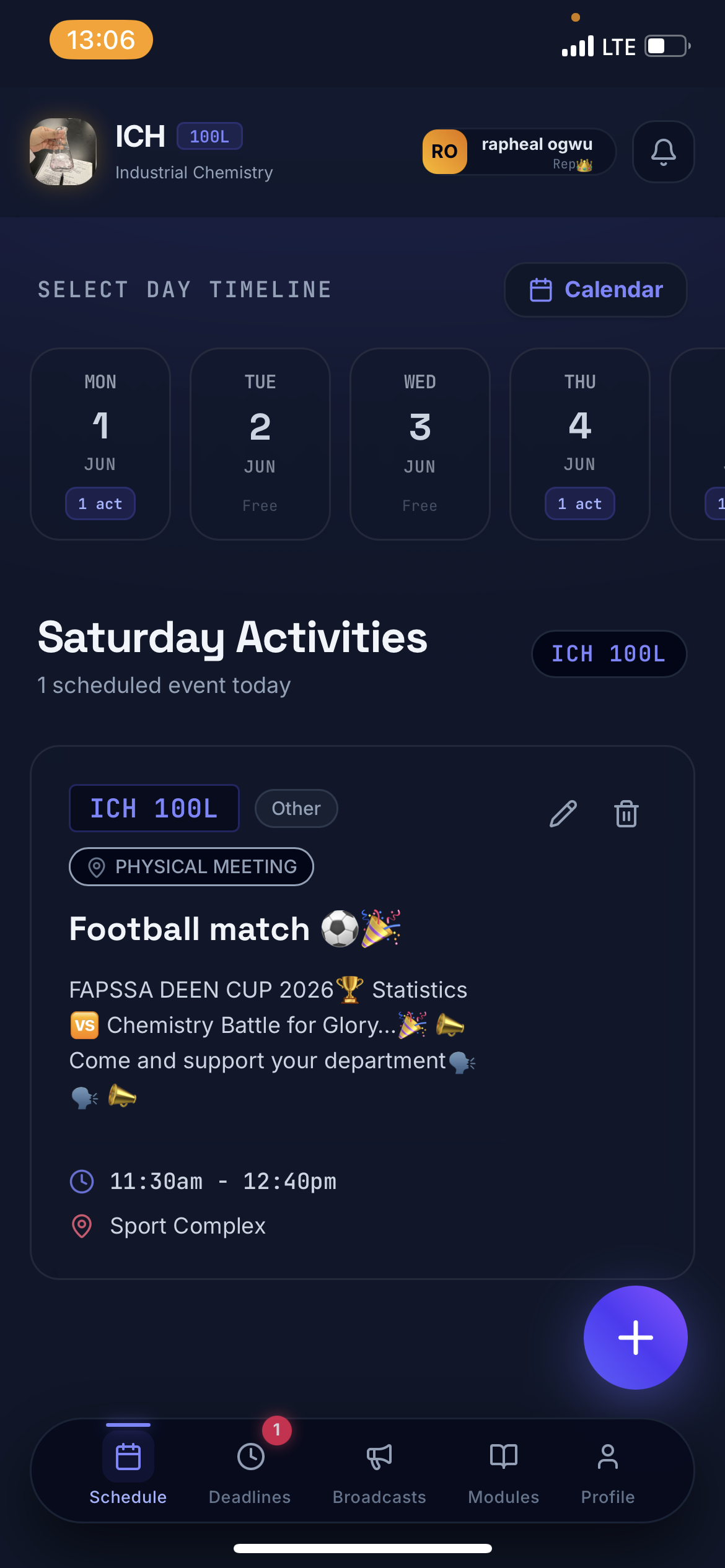
Task: Open the notifications bell
Action: [x=663, y=152]
